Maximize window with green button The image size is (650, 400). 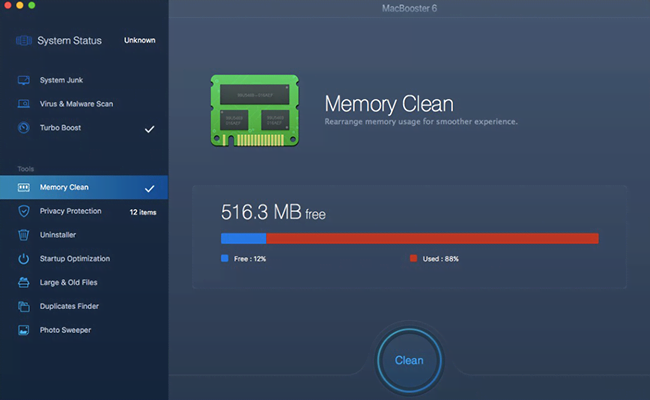coord(32,5)
